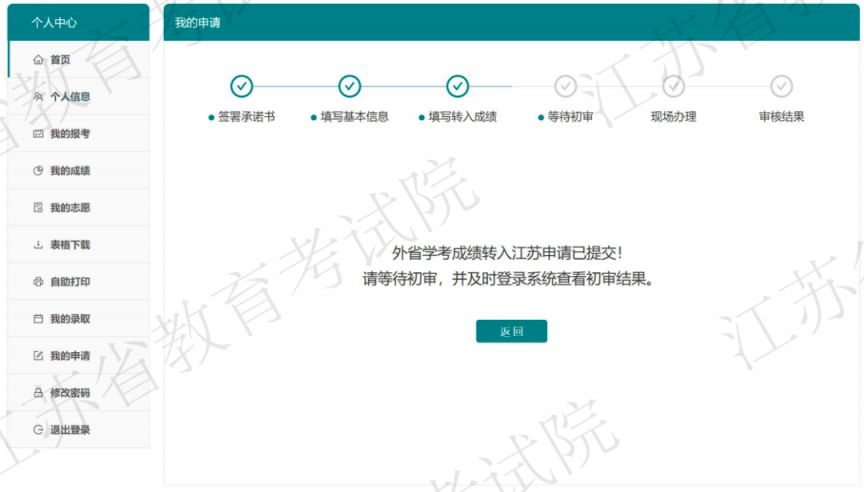Click the 签署承诺书 step label
This screenshot has width=864, height=492.
246,116
